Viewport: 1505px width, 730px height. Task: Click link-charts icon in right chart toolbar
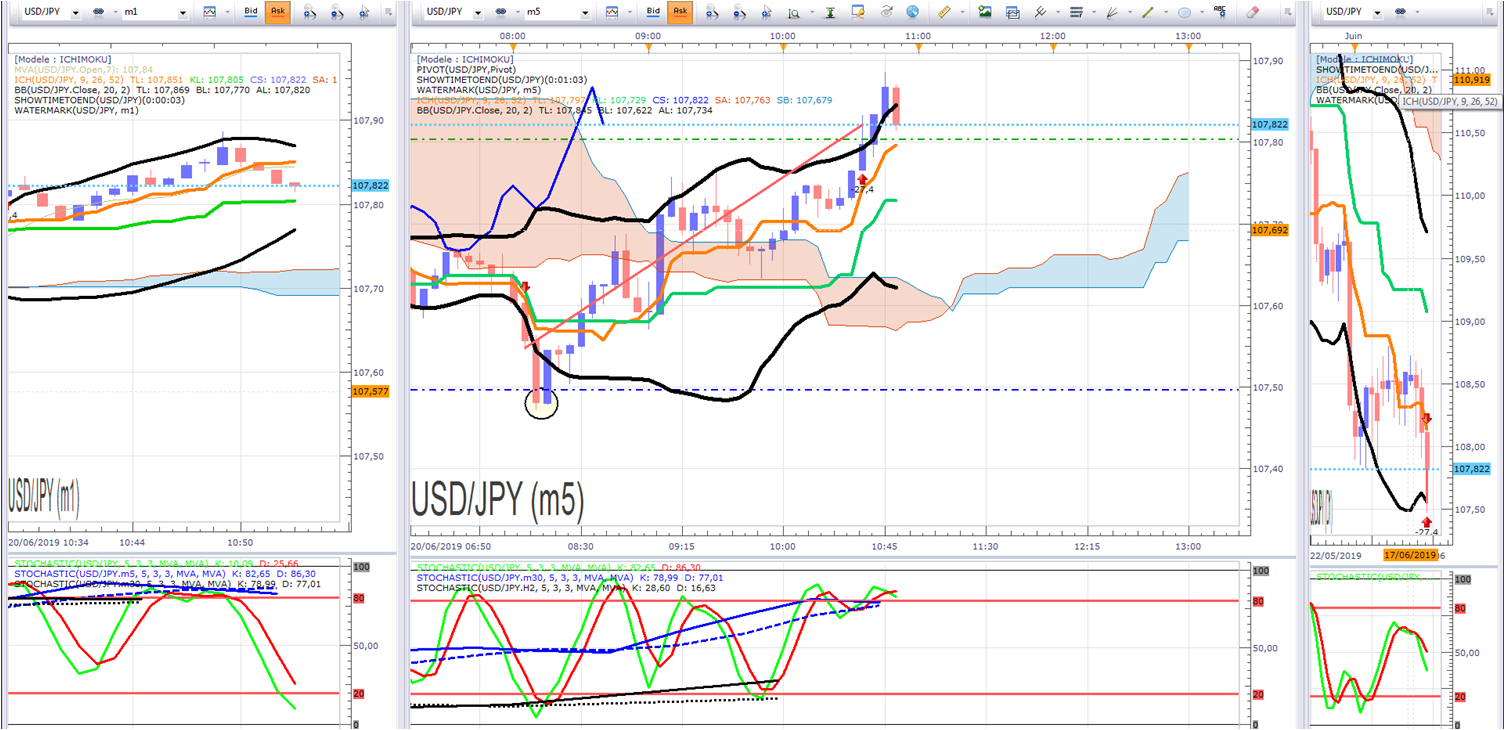[1400, 12]
